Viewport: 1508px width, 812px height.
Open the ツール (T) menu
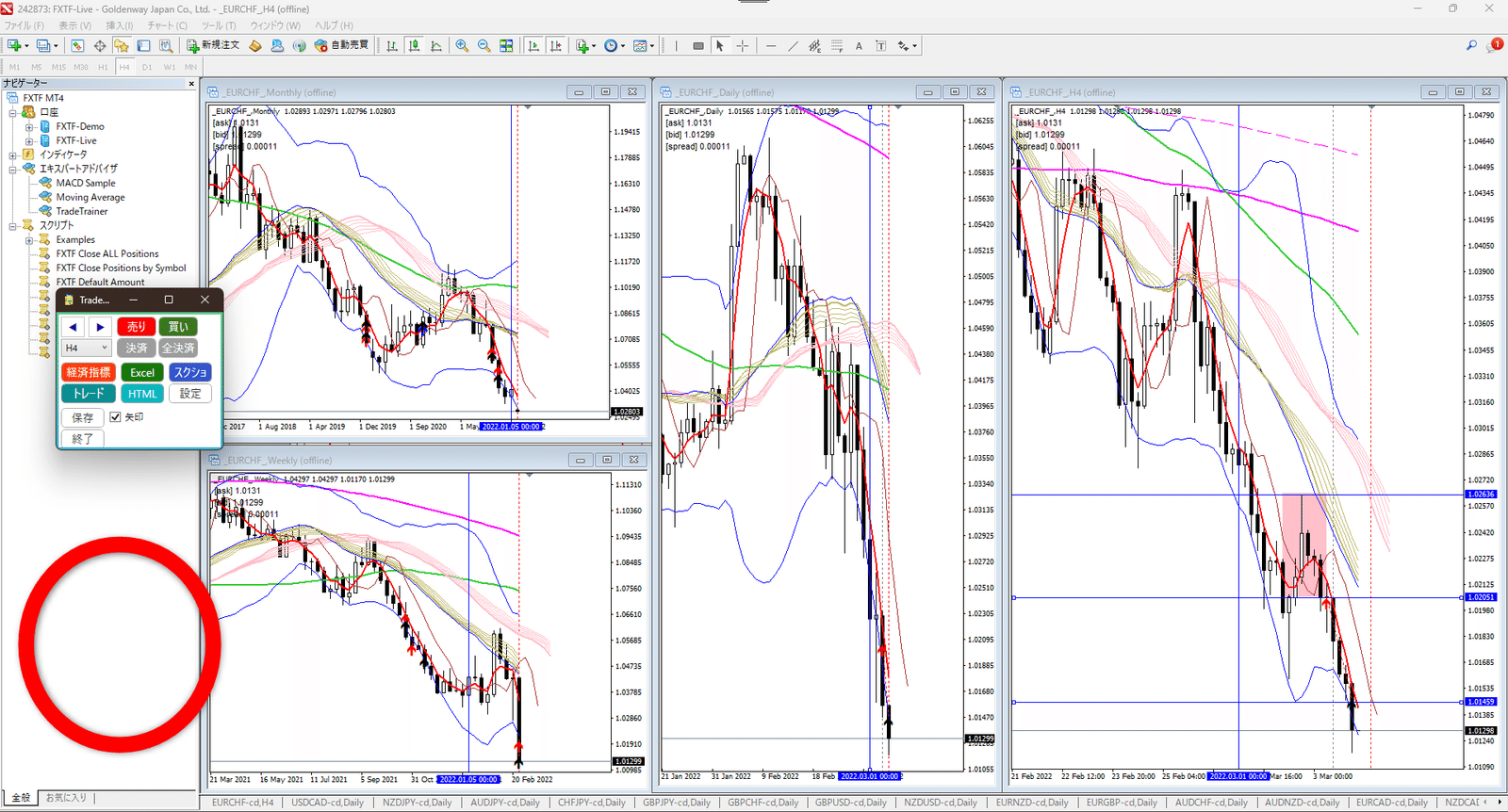click(x=219, y=25)
